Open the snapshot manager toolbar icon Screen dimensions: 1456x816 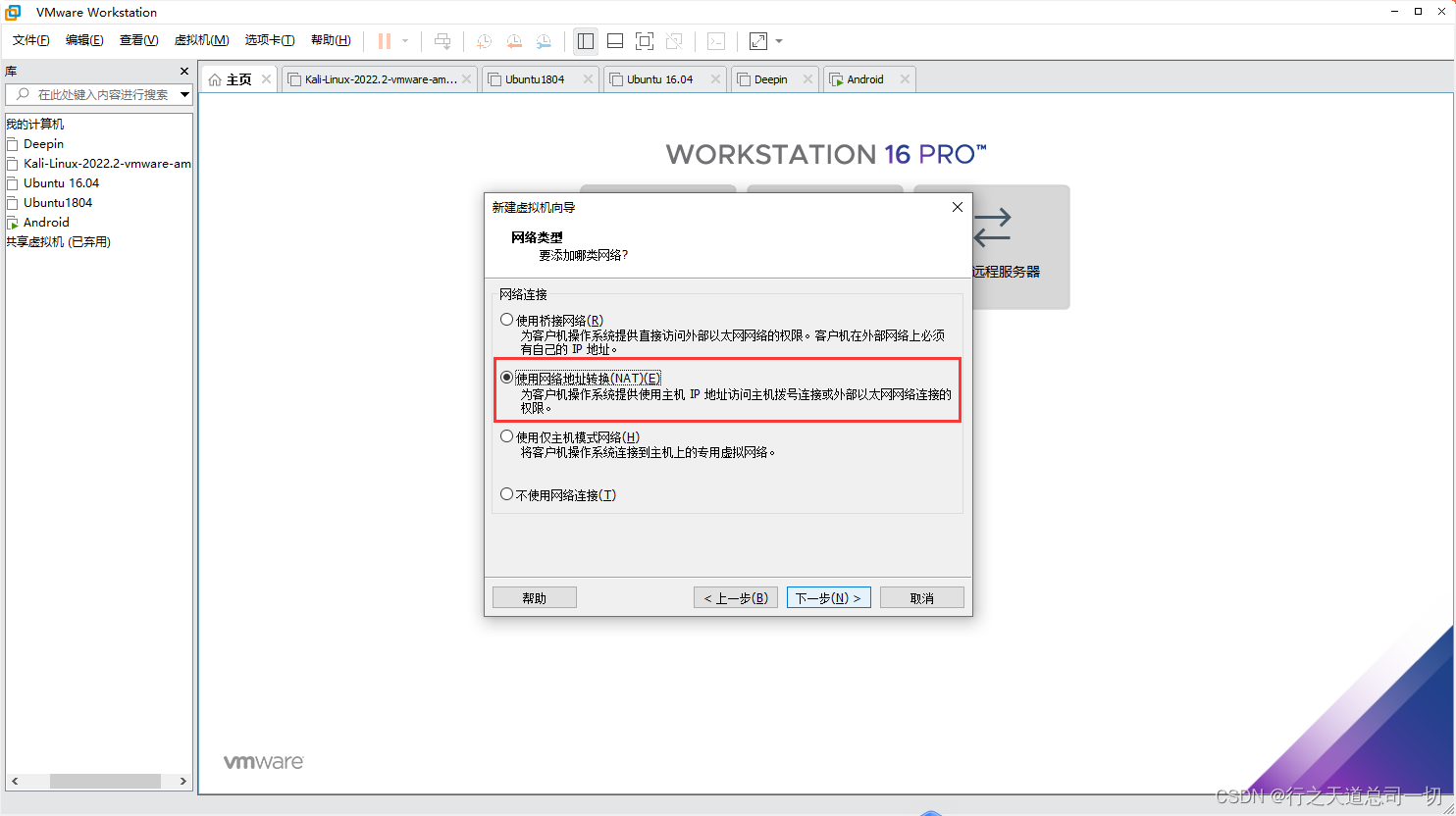(x=544, y=41)
